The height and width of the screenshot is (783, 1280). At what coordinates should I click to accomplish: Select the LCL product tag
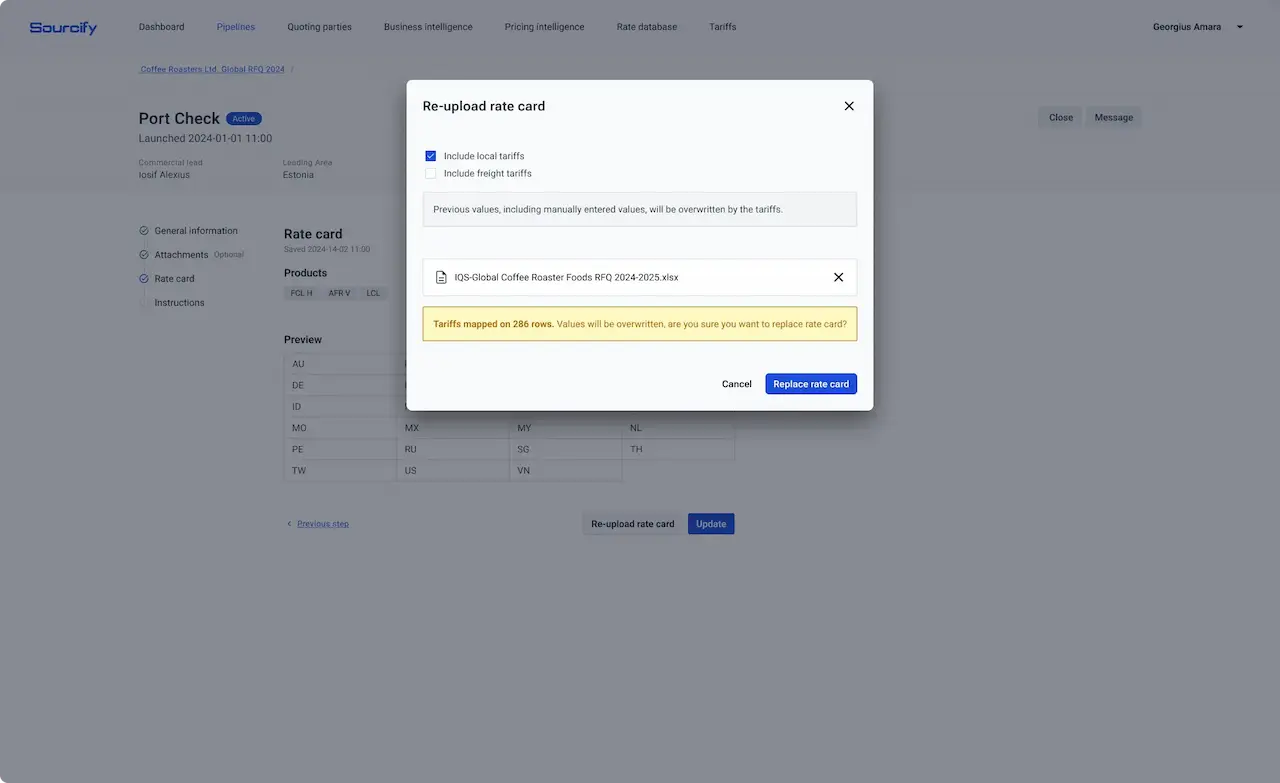click(x=373, y=293)
